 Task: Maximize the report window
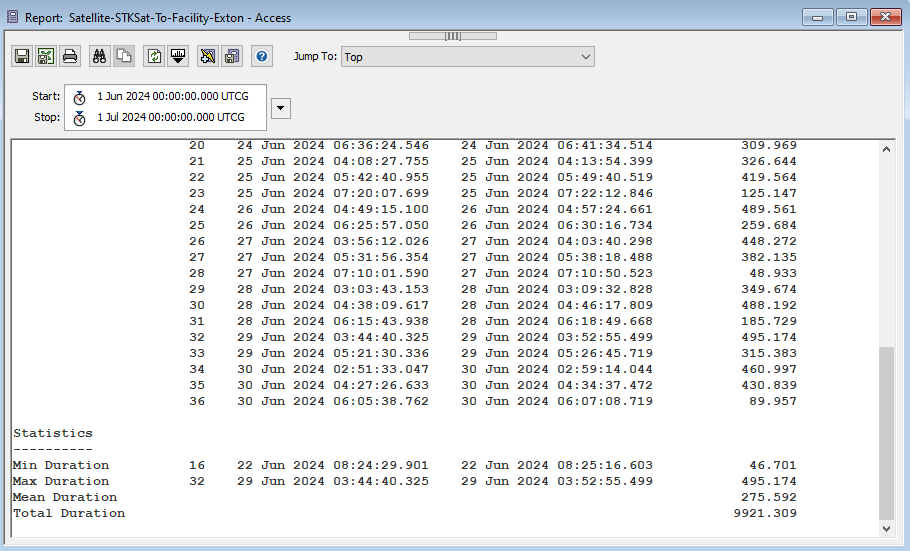coord(851,17)
